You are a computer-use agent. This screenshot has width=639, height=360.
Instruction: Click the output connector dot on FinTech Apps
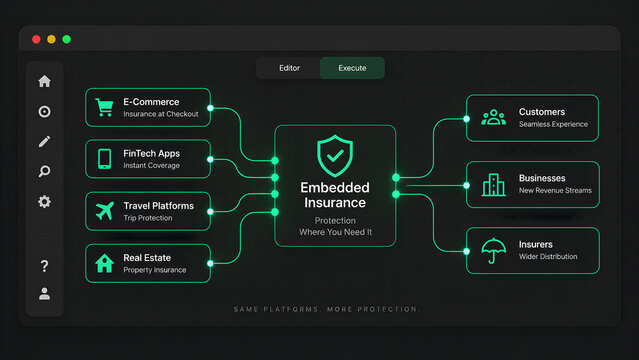click(210, 159)
